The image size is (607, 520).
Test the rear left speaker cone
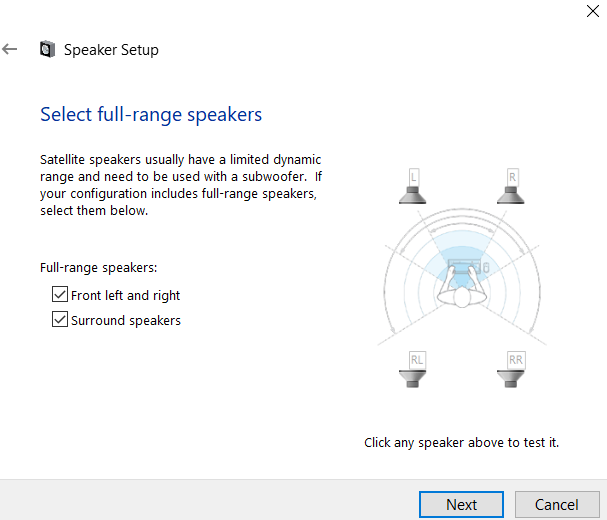pyautogui.click(x=413, y=379)
